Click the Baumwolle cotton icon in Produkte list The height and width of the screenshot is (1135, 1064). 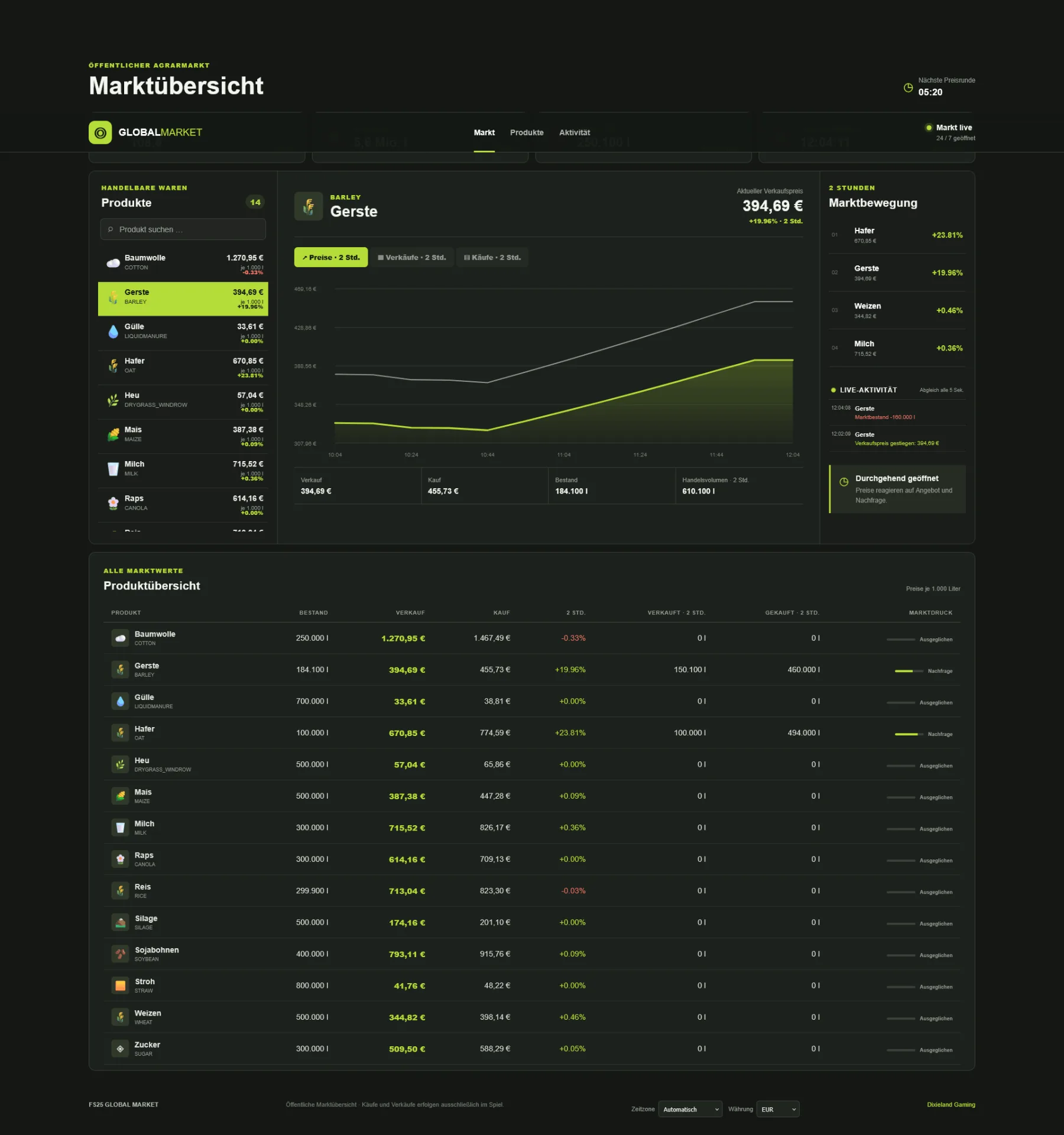113,263
